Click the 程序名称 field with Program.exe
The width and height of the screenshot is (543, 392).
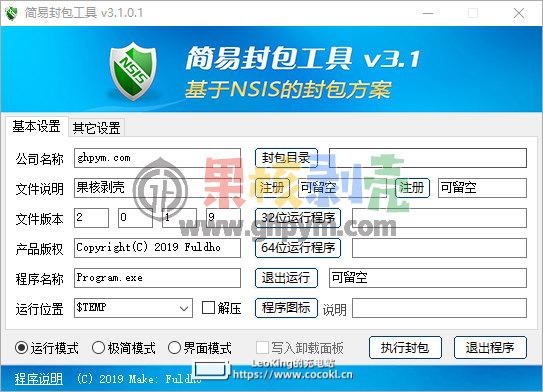(x=157, y=278)
